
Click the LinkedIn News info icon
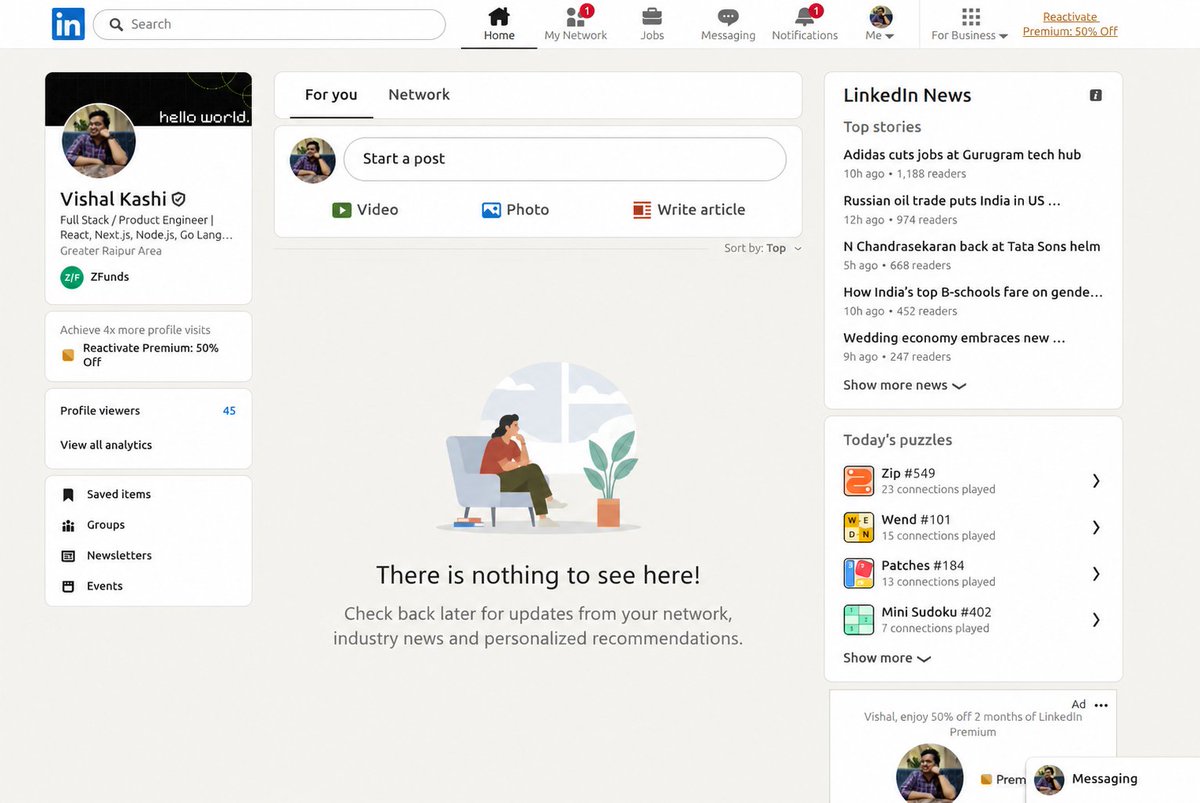[x=1096, y=95]
